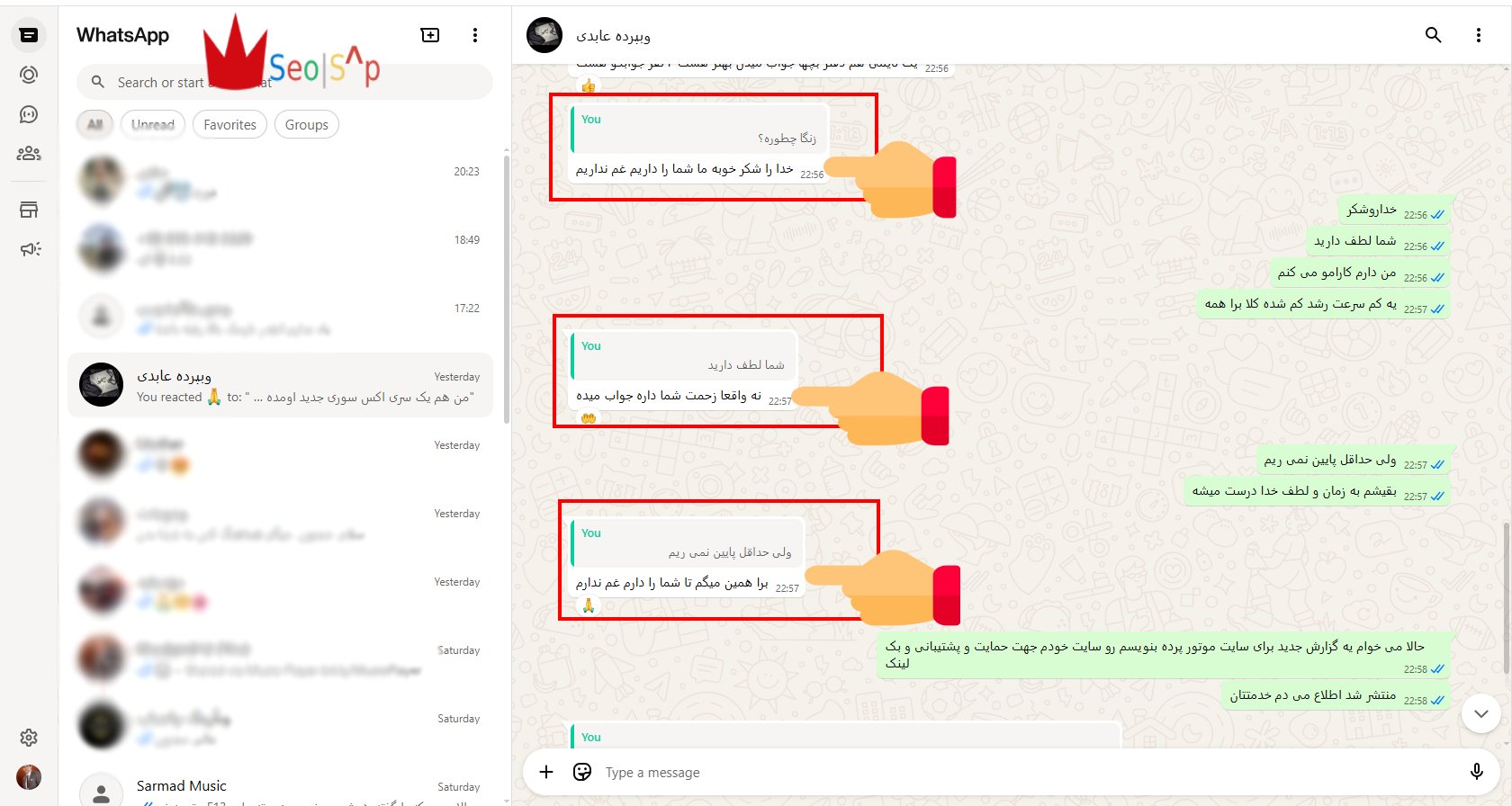
Task: Click message یه کم سرعت رشد کم شده
Action: coord(1323,304)
